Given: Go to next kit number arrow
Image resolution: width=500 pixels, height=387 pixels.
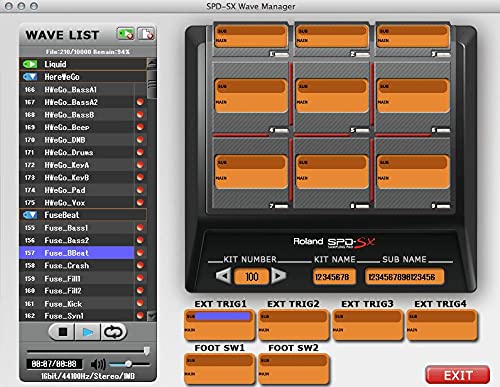Looking at the screenshot, I should click(x=279, y=276).
